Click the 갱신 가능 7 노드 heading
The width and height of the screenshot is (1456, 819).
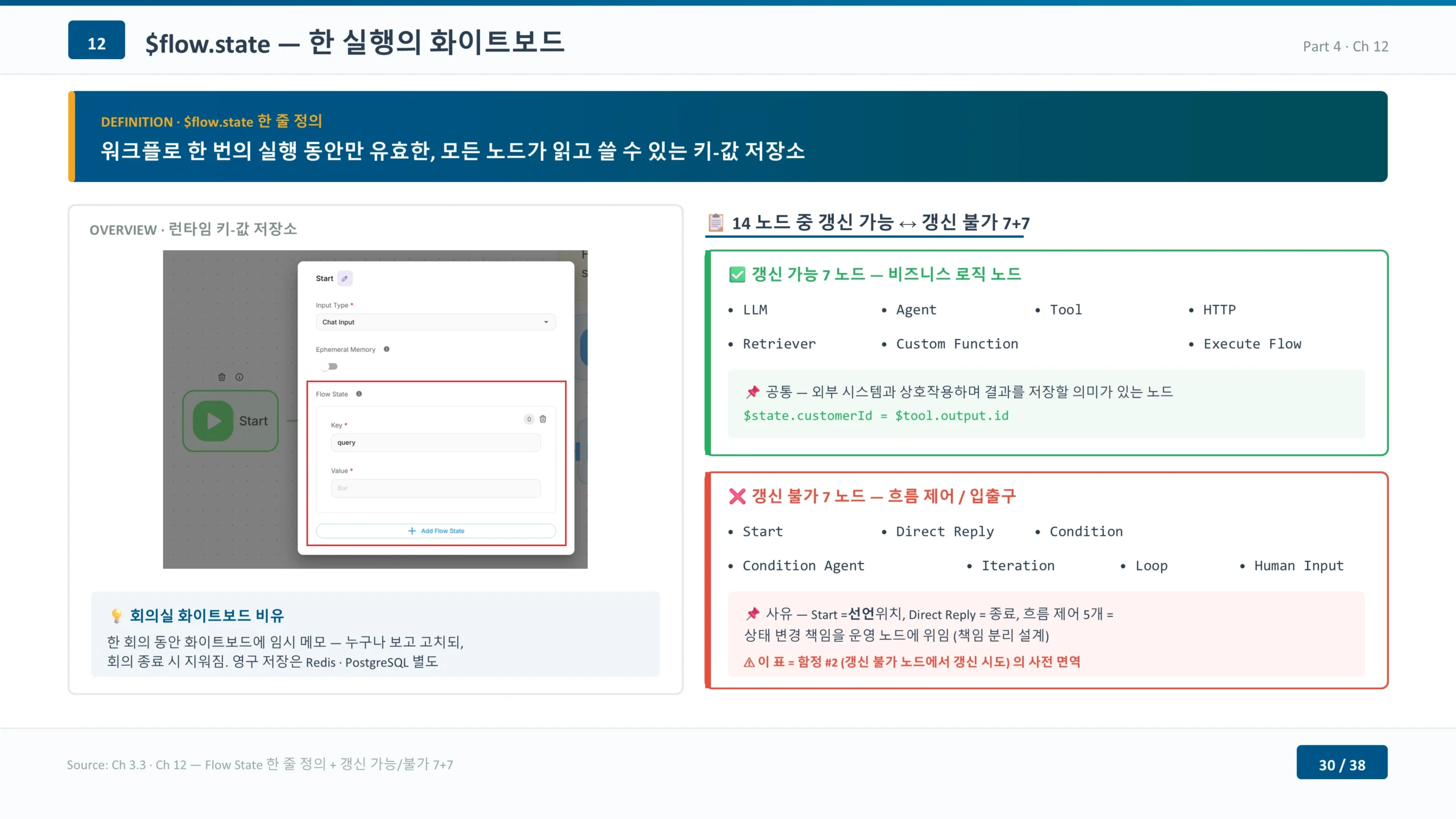pos(886,275)
